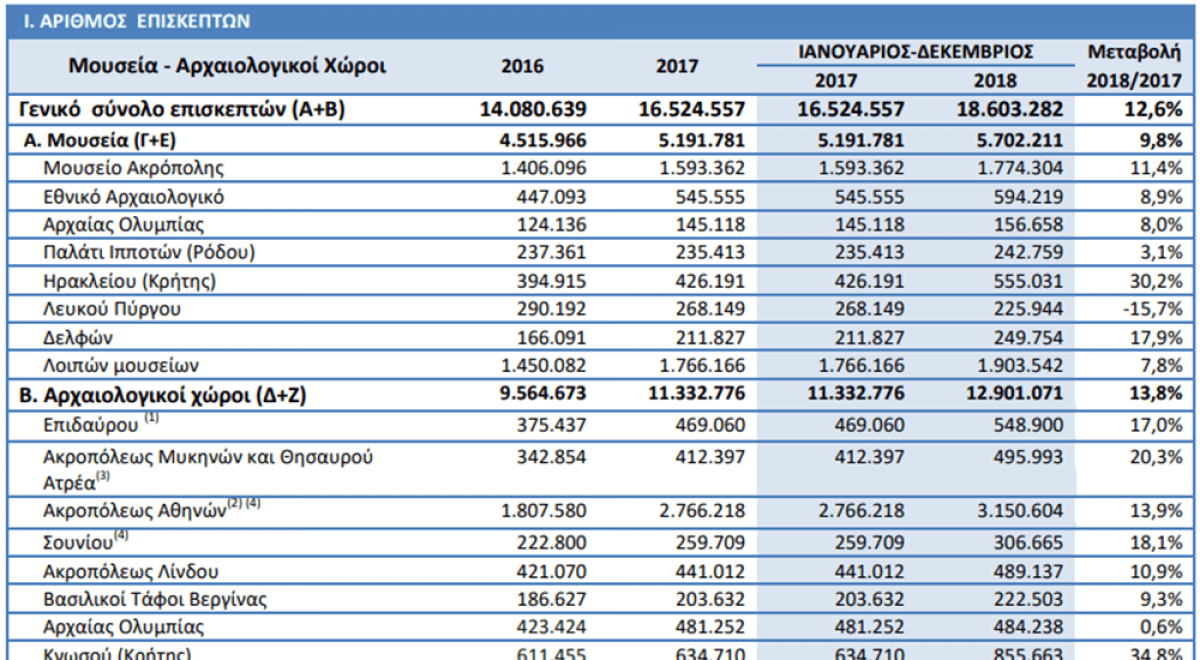Screen dimensions: 1200x660
Task: Select the 1.807.580 value for Ακροπόλεως Αθηνών
Action: pos(544,511)
